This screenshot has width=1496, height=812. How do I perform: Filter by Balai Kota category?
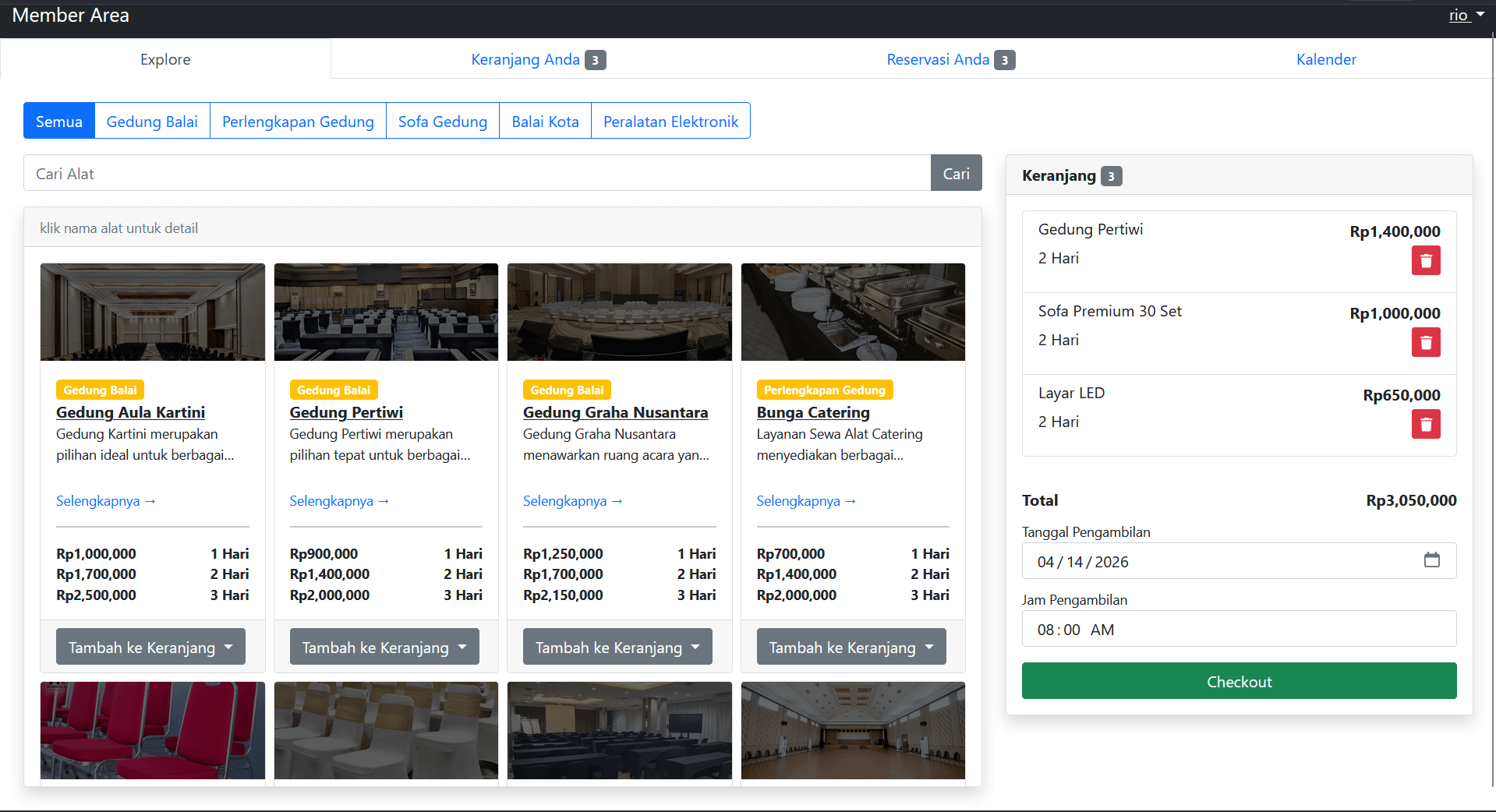(545, 121)
